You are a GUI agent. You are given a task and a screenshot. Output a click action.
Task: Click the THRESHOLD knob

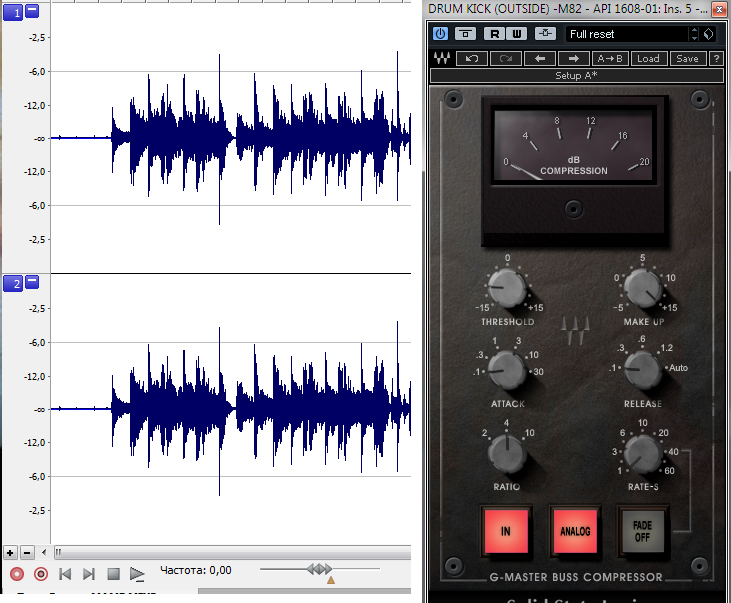[x=507, y=287]
